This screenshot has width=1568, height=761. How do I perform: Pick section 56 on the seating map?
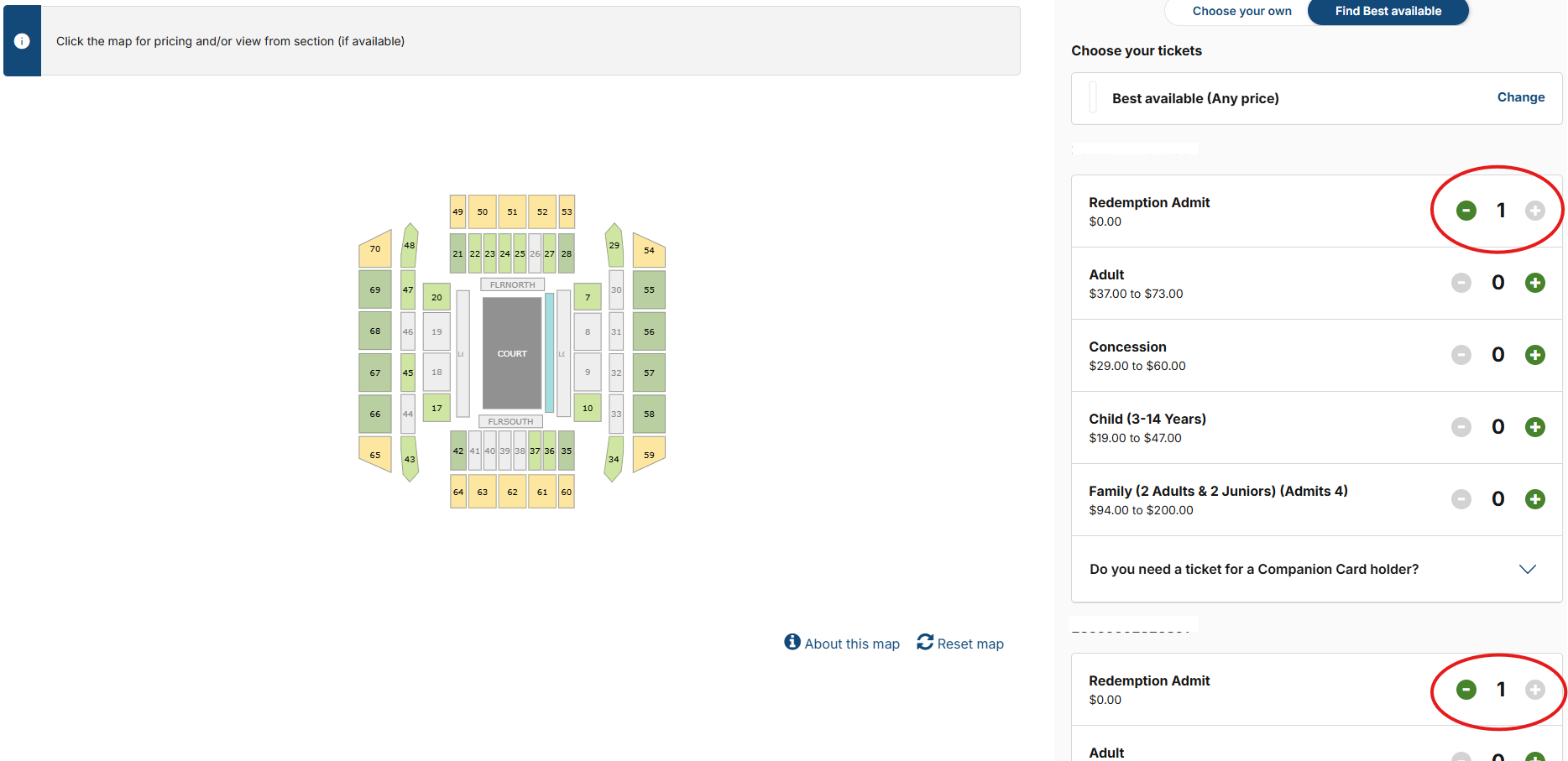click(649, 331)
